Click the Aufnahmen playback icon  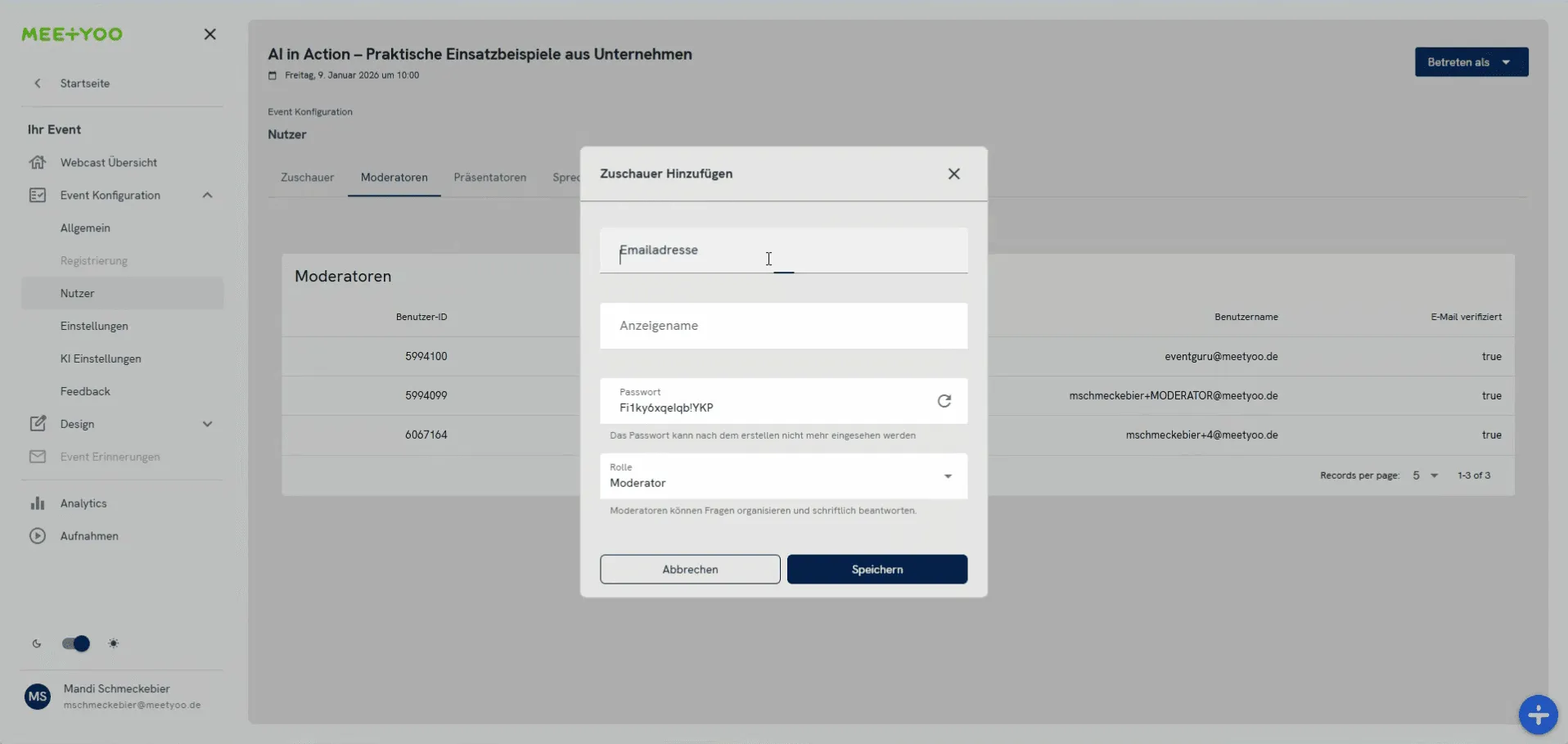(x=38, y=535)
